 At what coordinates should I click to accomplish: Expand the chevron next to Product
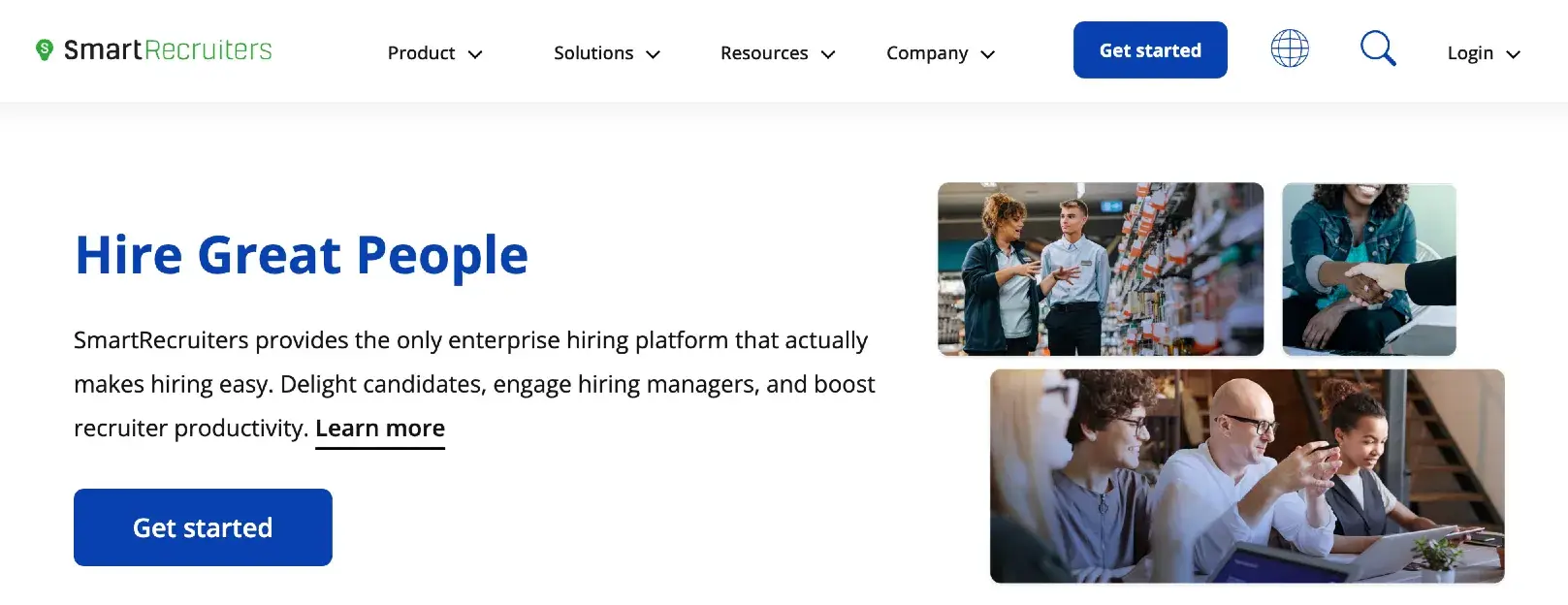tap(475, 54)
